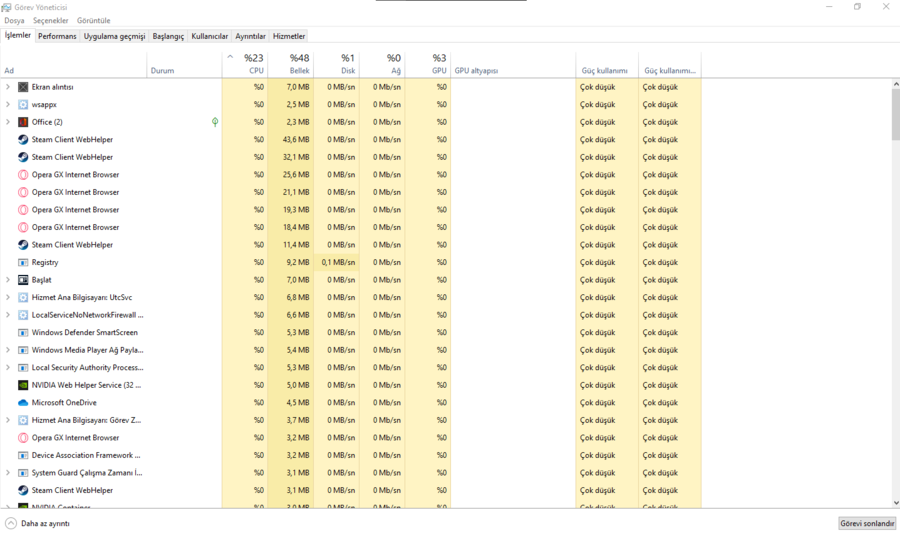
Task: Click the Device Association Framework icon
Action: click(x=23, y=455)
